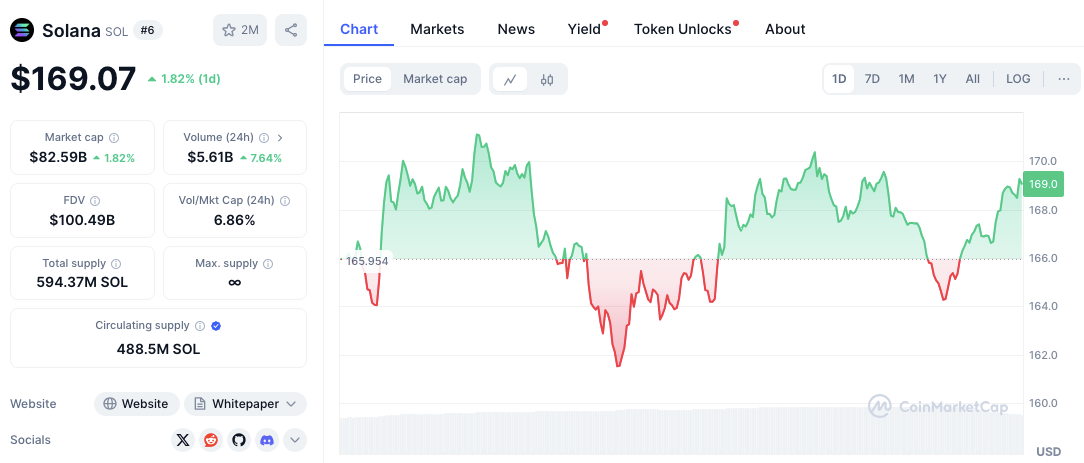Expand the Whitepaper dropdown
The width and height of the screenshot is (1084, 463).
pyautogui.click(x=246, y=404)
